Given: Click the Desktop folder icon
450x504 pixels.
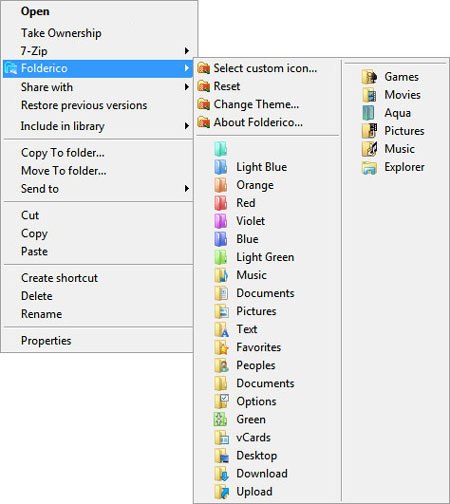Looking at the screenshot, I should tap(221, 456).
